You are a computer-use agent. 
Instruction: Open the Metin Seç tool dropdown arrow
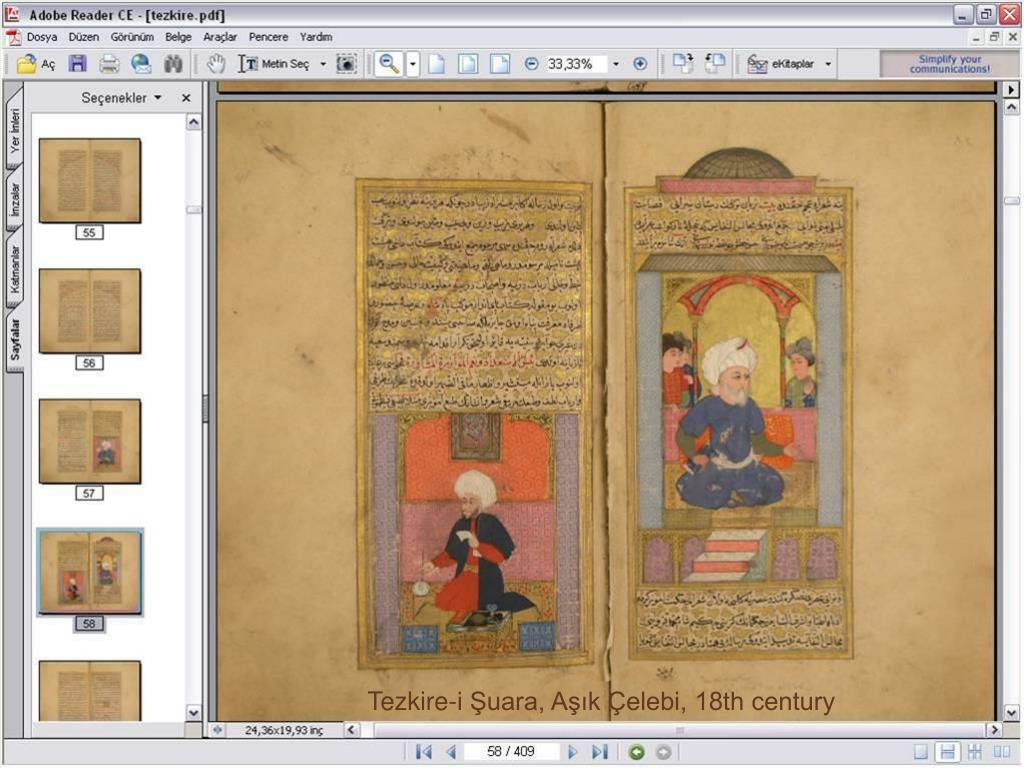(323, 64)
